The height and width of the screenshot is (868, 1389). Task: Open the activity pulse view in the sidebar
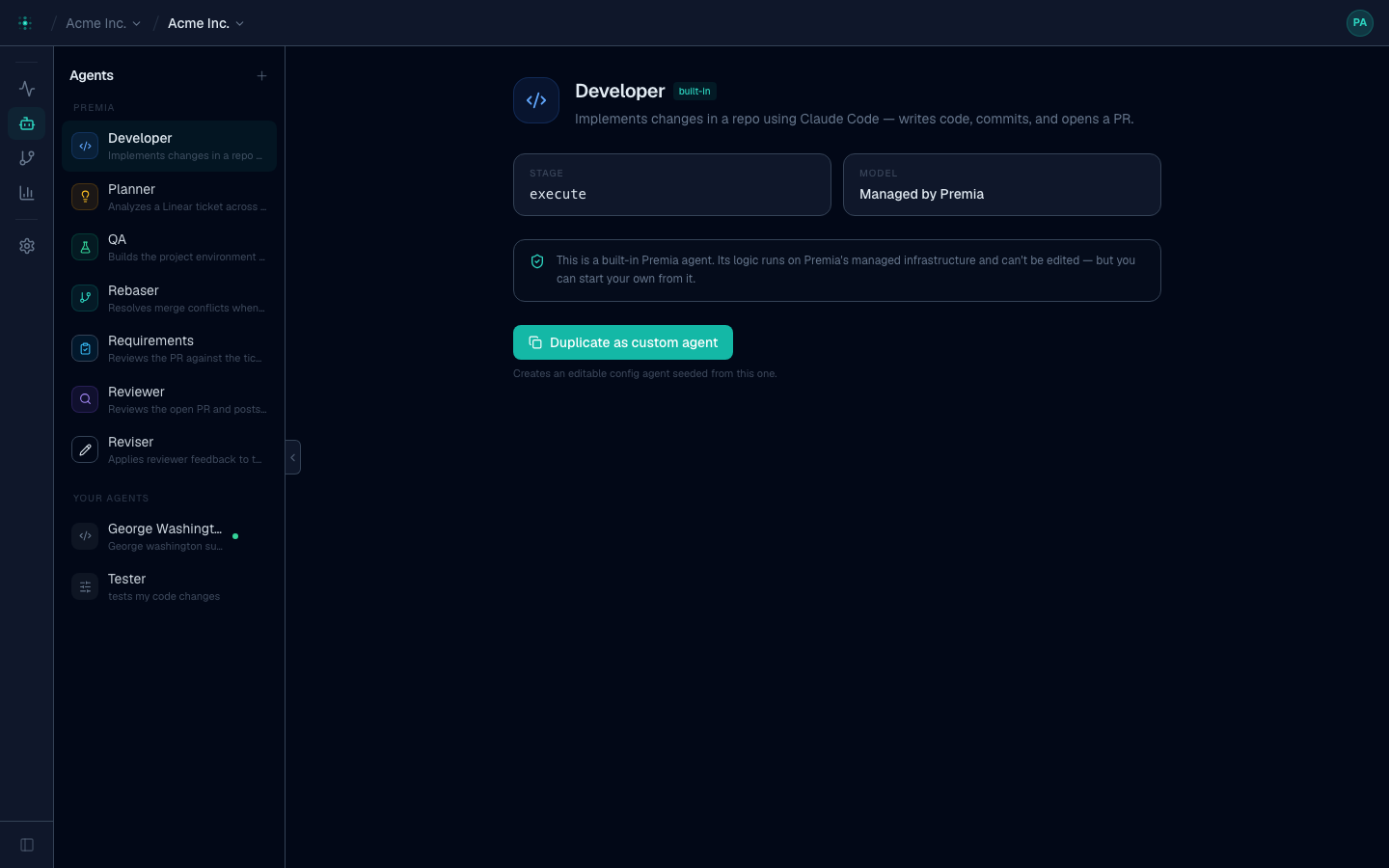(x=27, y=89)
